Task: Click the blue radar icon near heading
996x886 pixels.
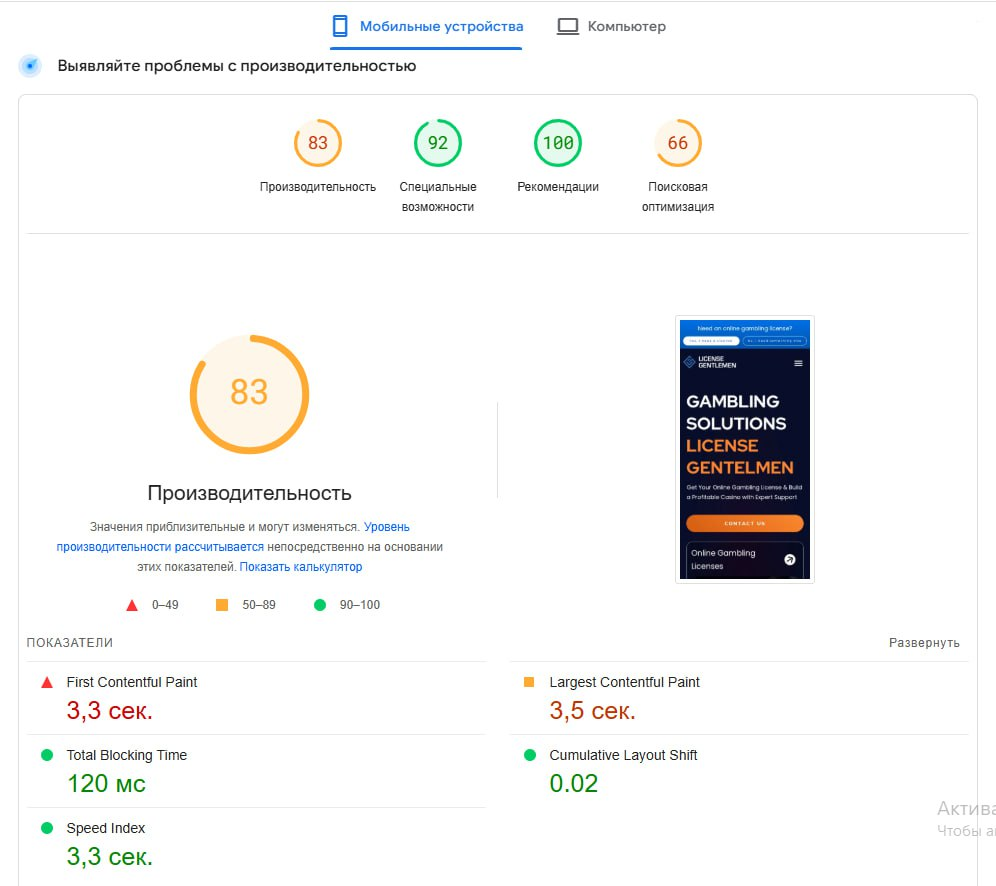Action: (31, 66)
